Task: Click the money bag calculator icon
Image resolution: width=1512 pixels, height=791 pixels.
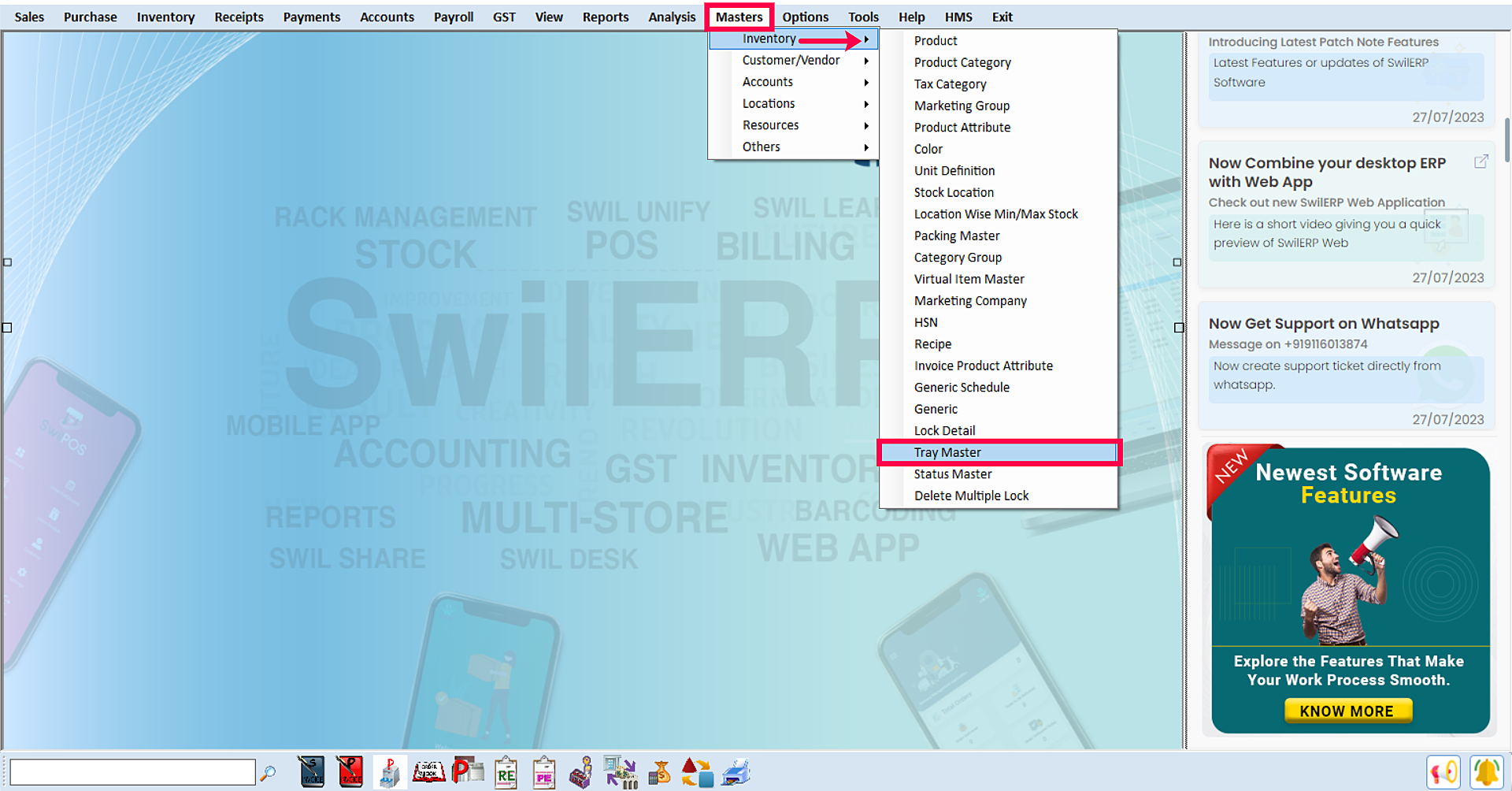Action: click(x=659, y=773)
